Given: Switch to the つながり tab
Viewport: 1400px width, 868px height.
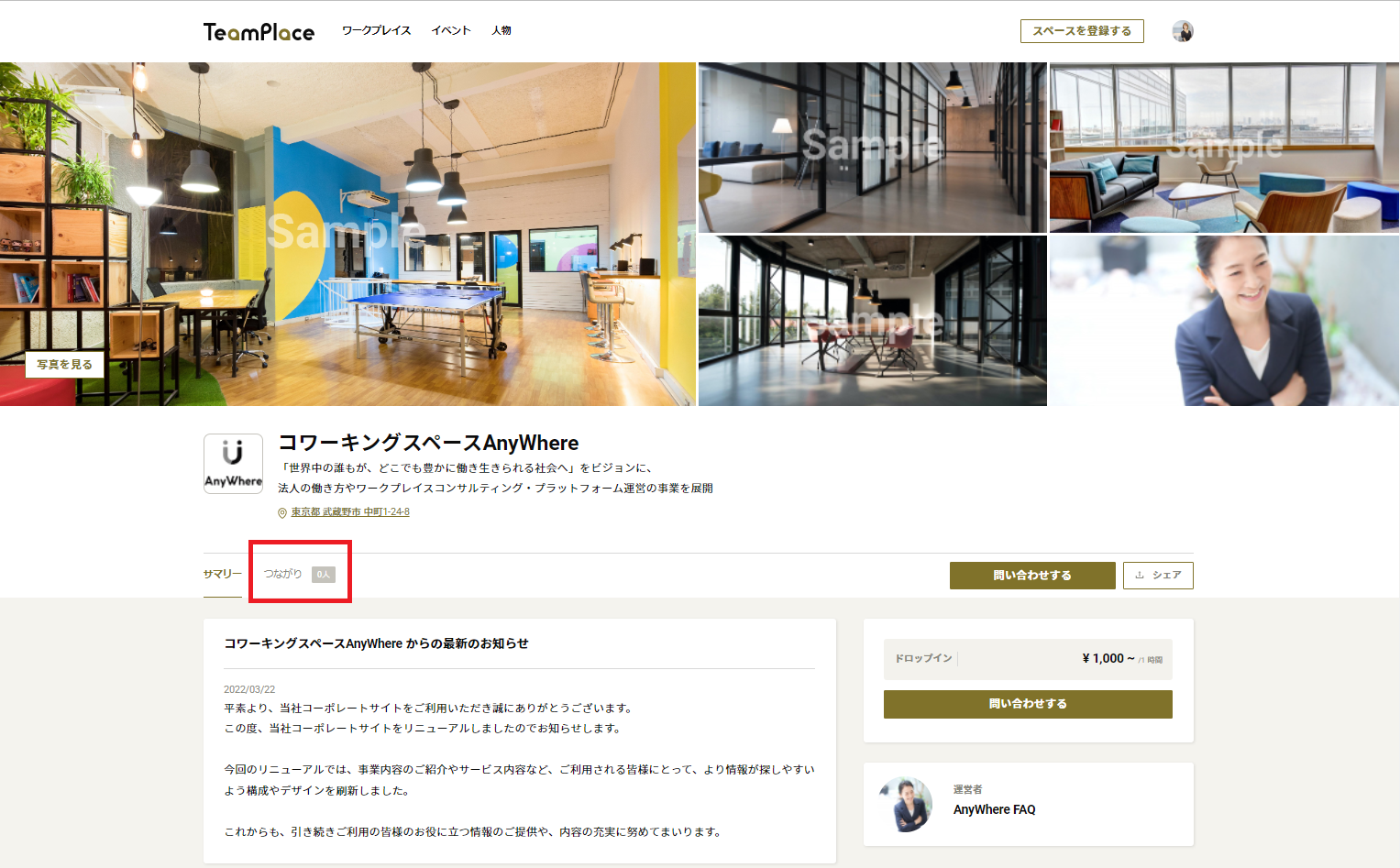Looking at the screenshot, I should tap(283, 574).
